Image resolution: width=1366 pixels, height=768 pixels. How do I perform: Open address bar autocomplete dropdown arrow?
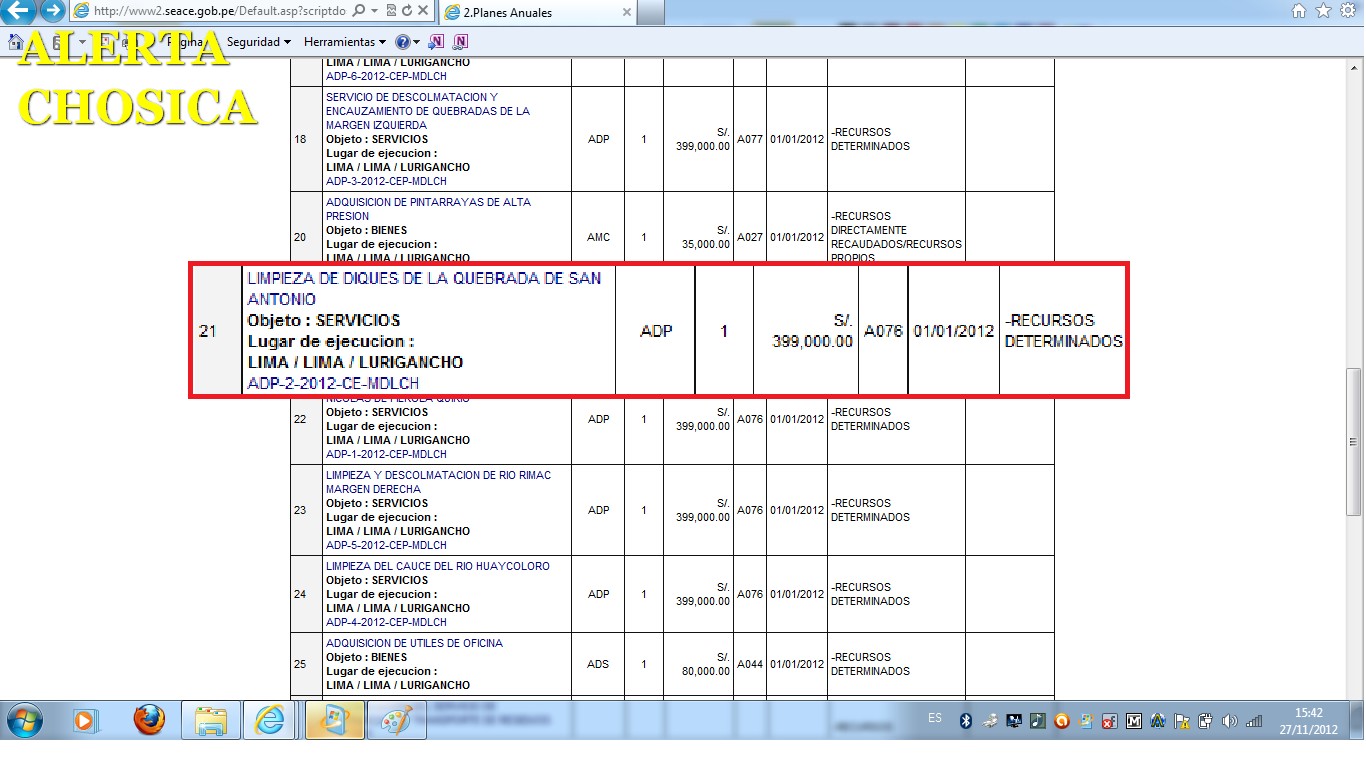tap(373, 11)
